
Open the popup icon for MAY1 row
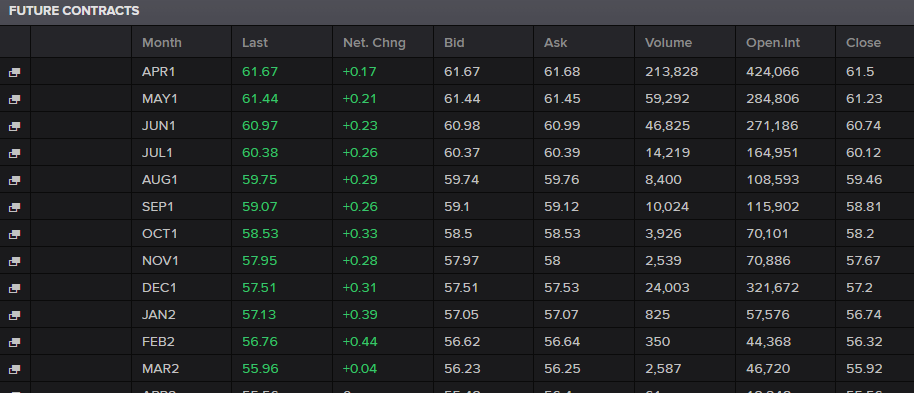[15, 99]
